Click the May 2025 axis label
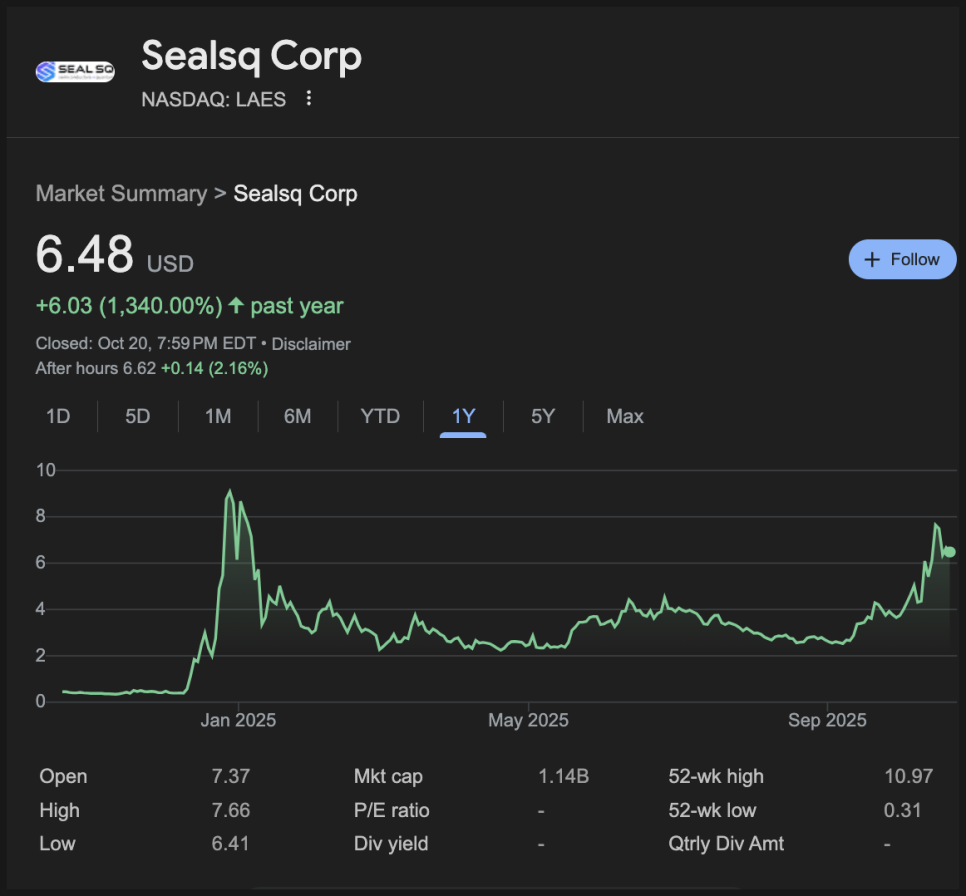 click(x=528, y=720)
